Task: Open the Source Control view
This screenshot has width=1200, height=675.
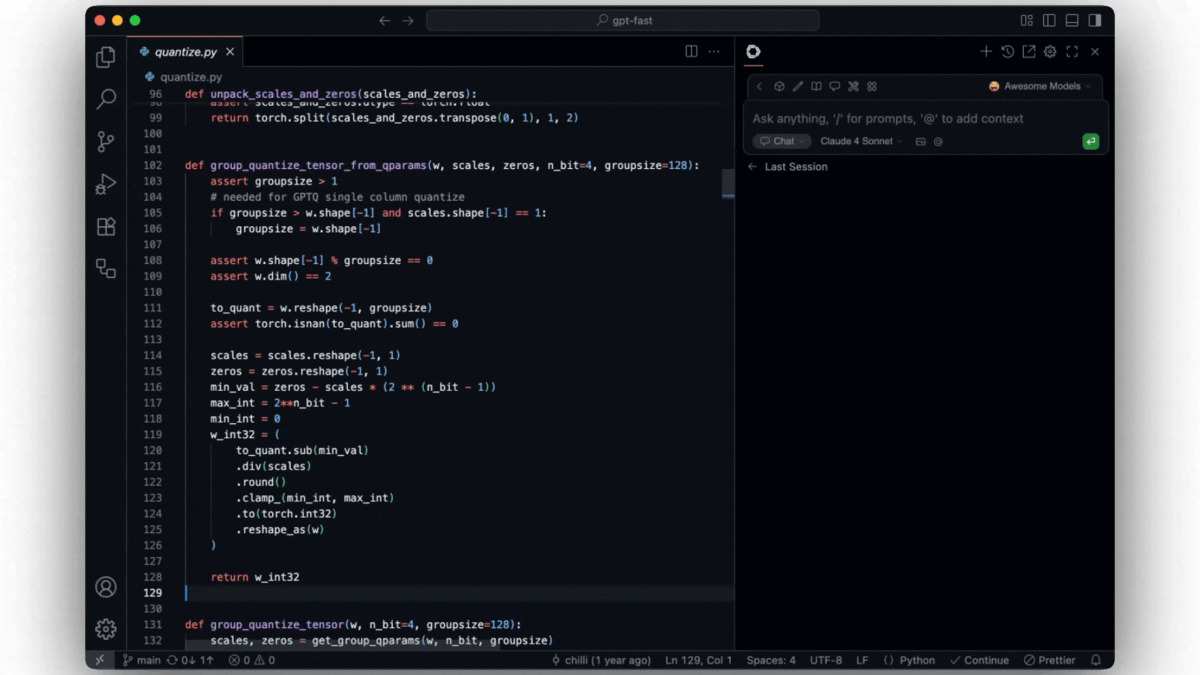Action: click(x=106, y=141)
